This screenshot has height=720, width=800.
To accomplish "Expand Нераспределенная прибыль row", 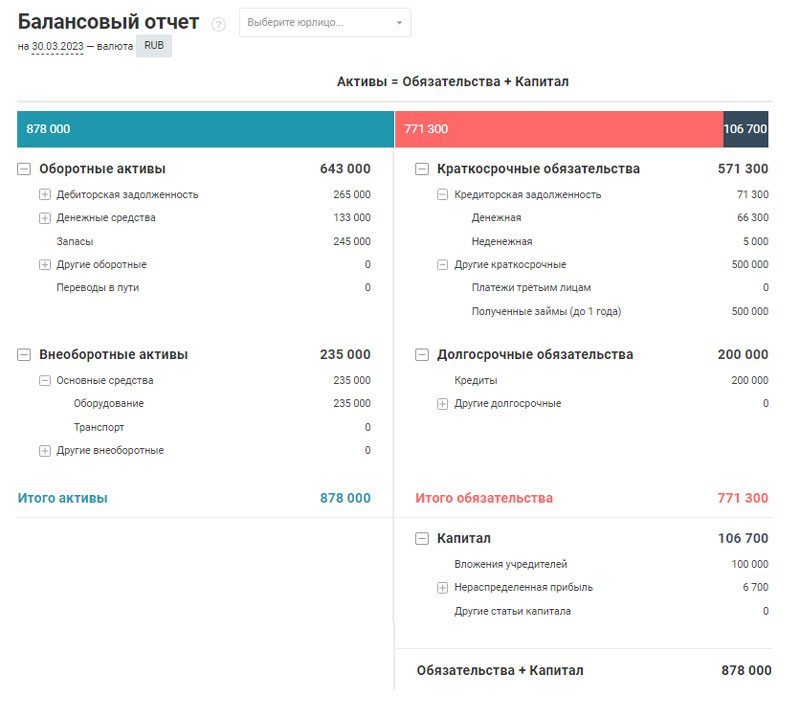I will 442,588.
